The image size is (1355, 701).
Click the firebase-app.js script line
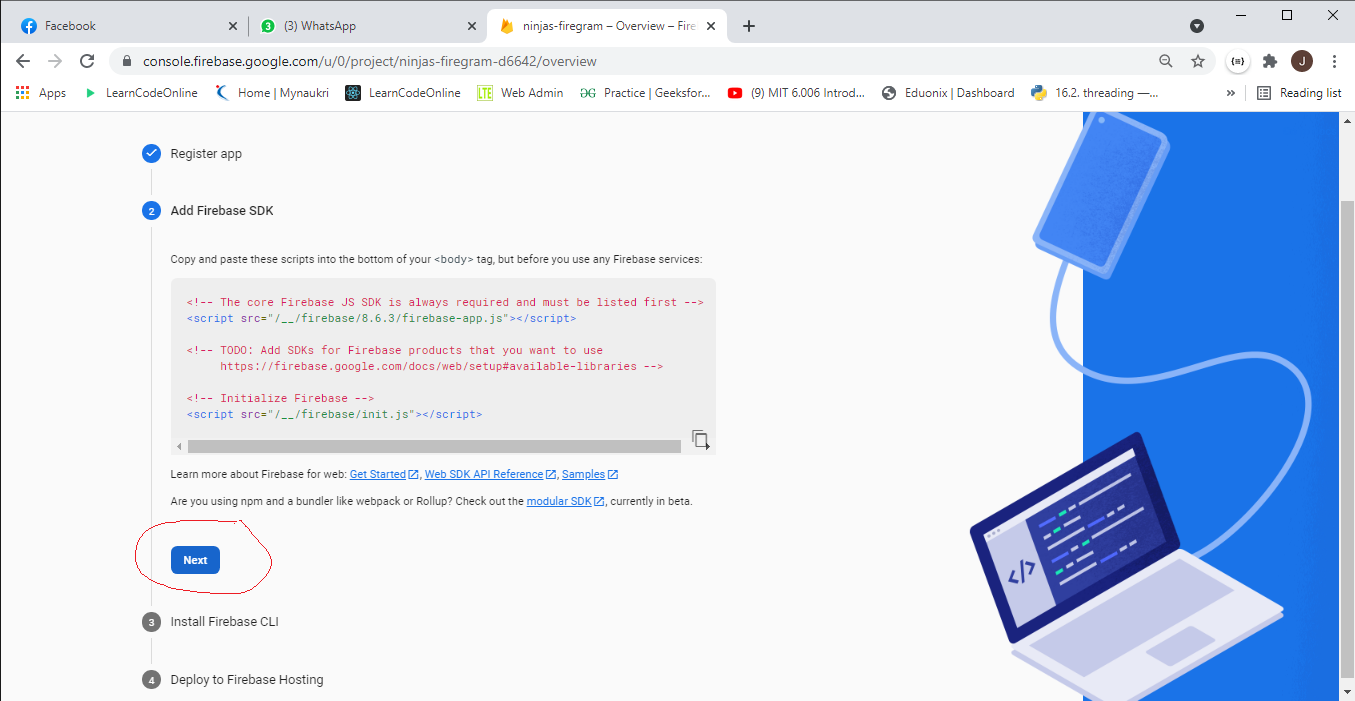click(x=381, y=318)
